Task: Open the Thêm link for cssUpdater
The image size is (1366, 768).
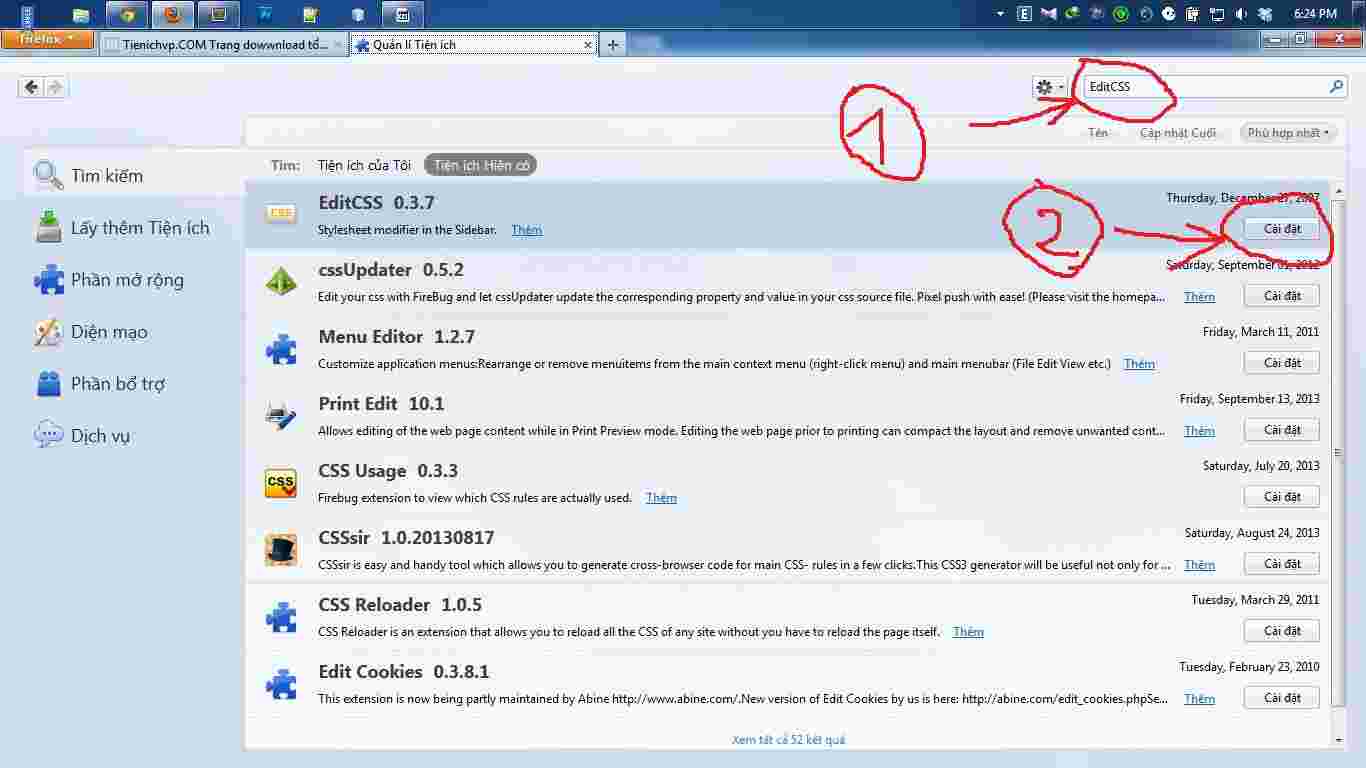Action: click(1199, 297)
